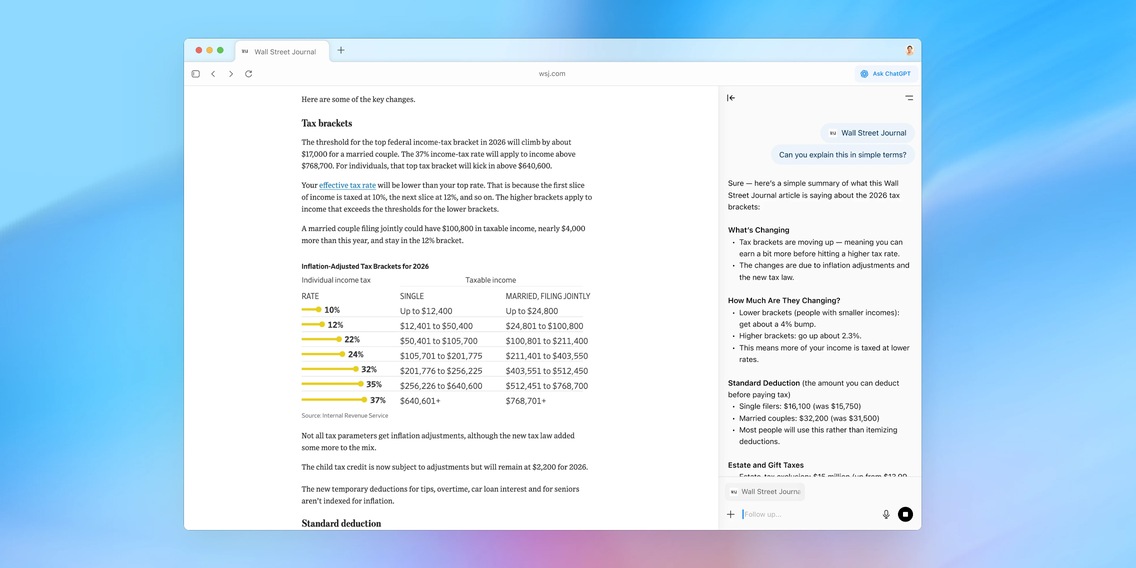
Task: Start voice input with the microphone icon
Action: pyautogui.click(x=886, y=514)
